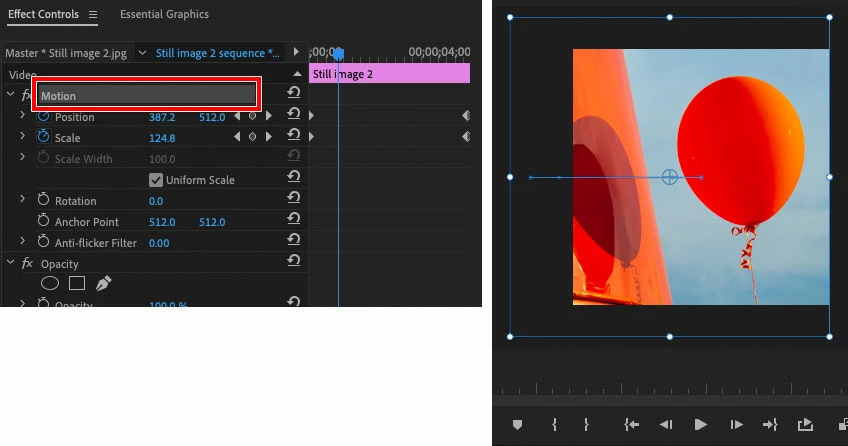Add or remove a Position keyframe
Viewport: 848px width, 446px height.
(x=252, y=116)
